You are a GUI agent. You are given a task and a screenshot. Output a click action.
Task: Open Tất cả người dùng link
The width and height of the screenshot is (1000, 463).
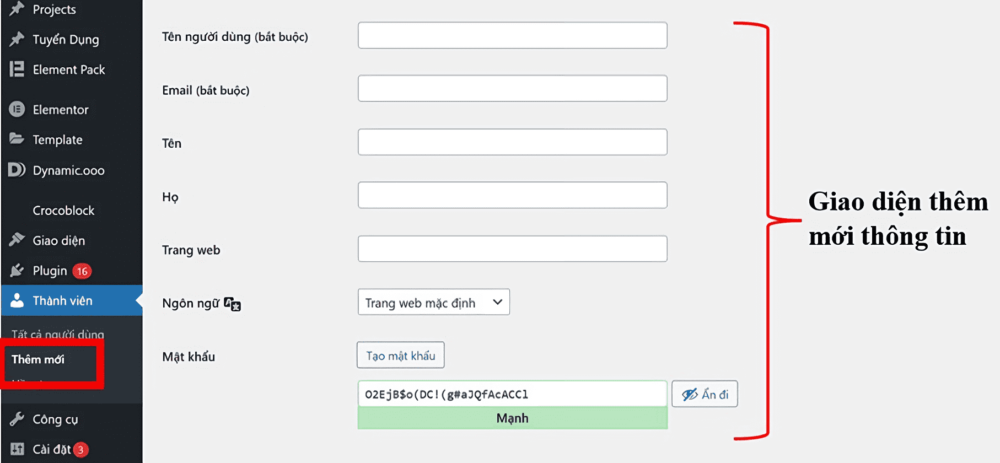[x=58, y=334]
